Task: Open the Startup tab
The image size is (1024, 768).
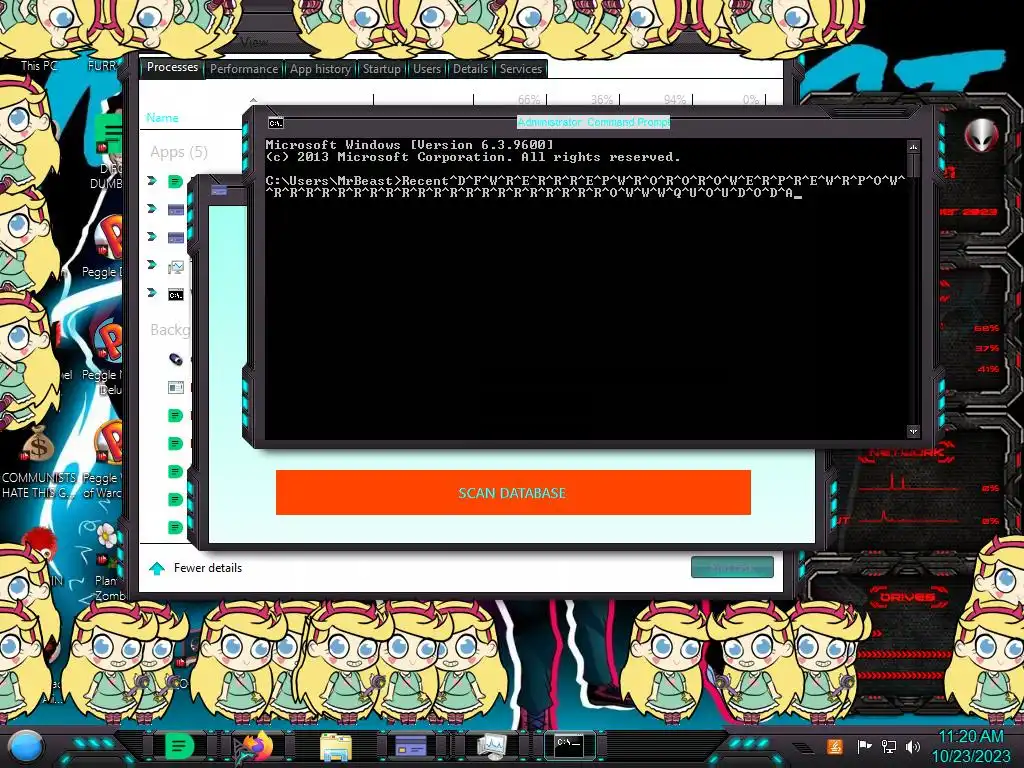Action: (x=381, y=69)
